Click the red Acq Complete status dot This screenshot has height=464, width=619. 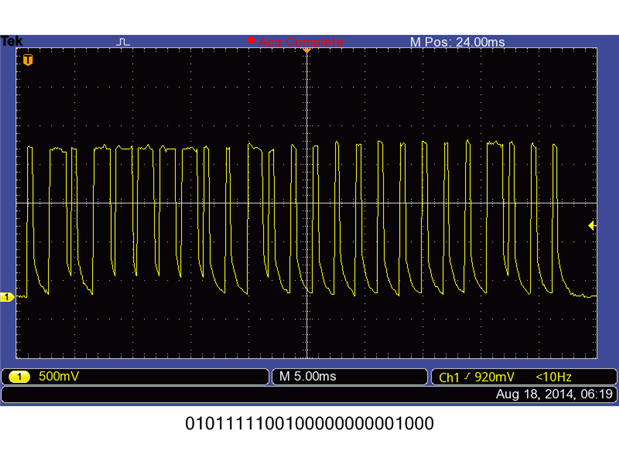point(251,40)
